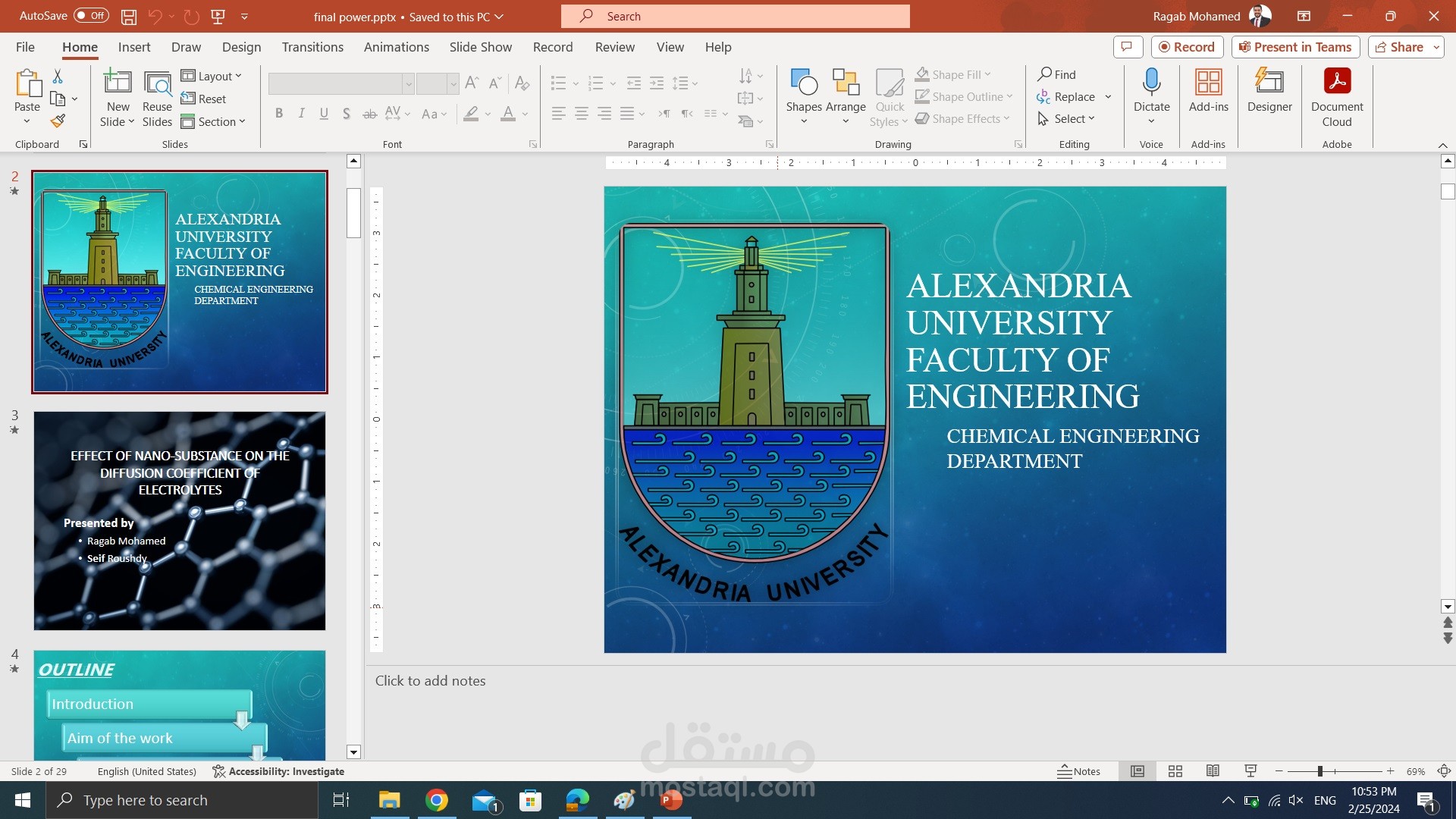Select slide 3 thumbnail

pyautogui.click(x=180, y=521)
